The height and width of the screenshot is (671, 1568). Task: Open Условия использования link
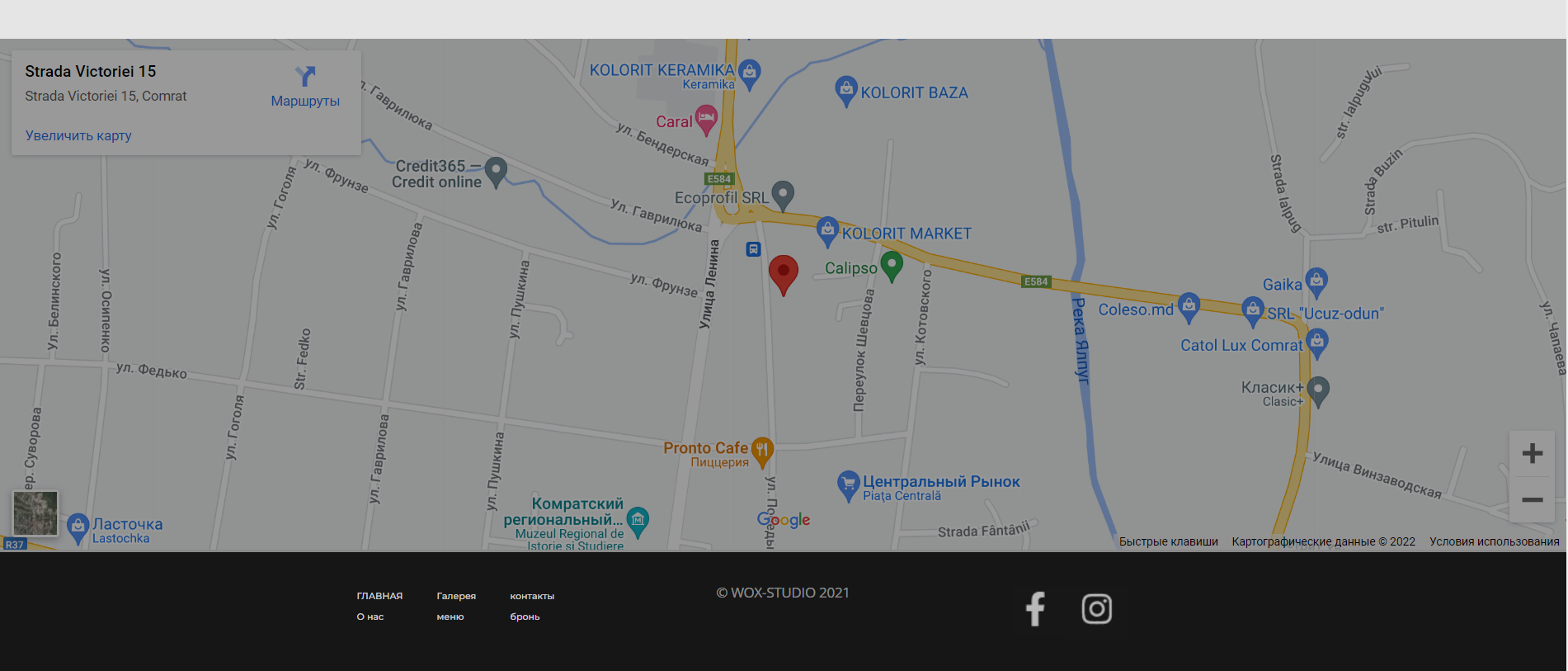tap(1495, 541)
